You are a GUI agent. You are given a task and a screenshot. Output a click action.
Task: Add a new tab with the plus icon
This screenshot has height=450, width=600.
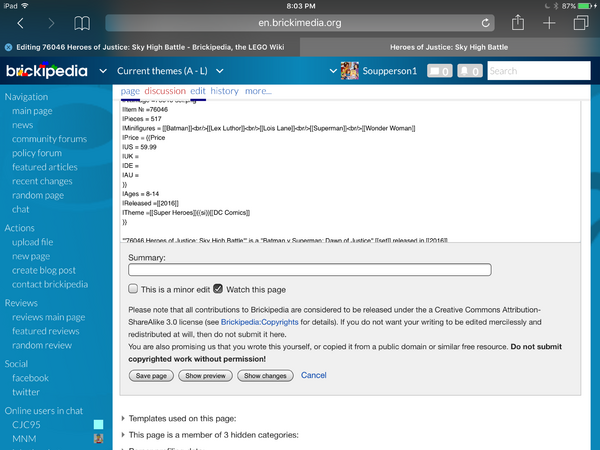(x=549, y=23)
